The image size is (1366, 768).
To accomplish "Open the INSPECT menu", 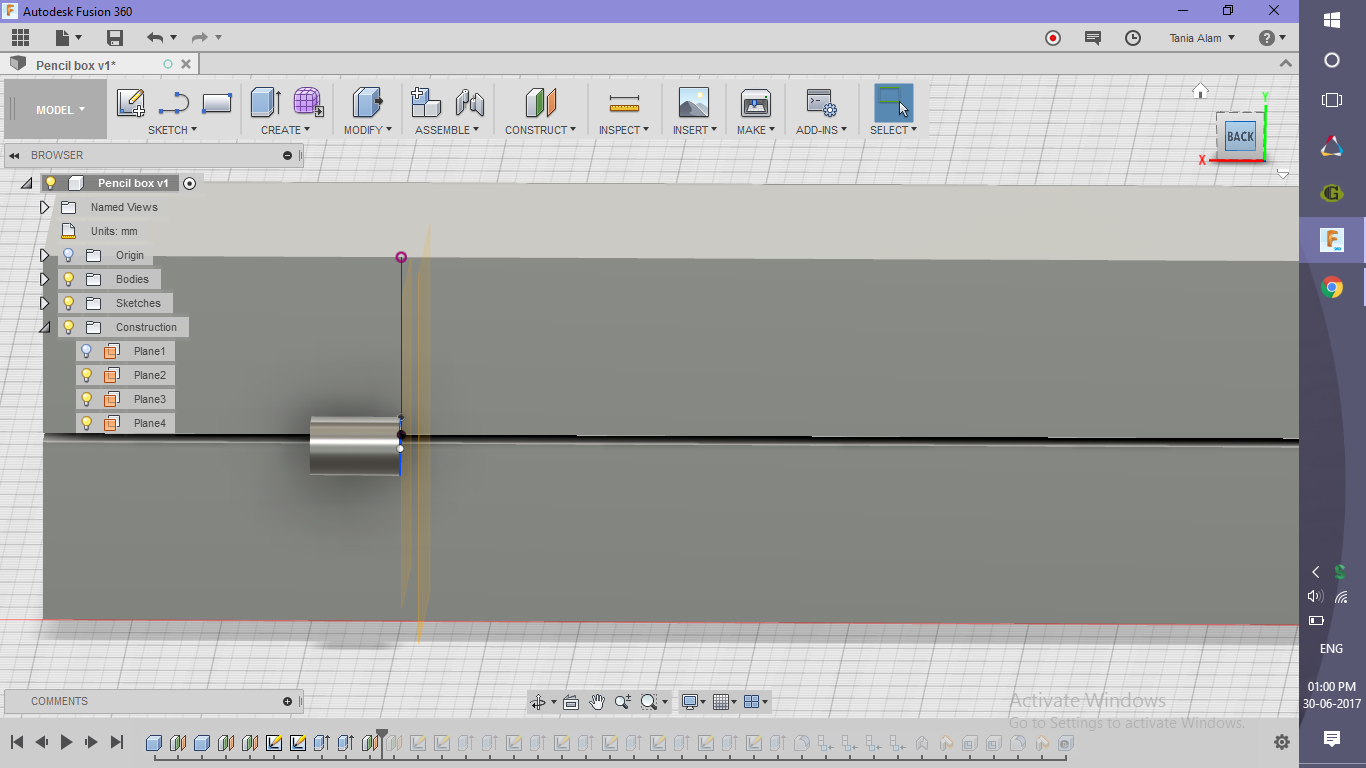I will coord(624,130).
